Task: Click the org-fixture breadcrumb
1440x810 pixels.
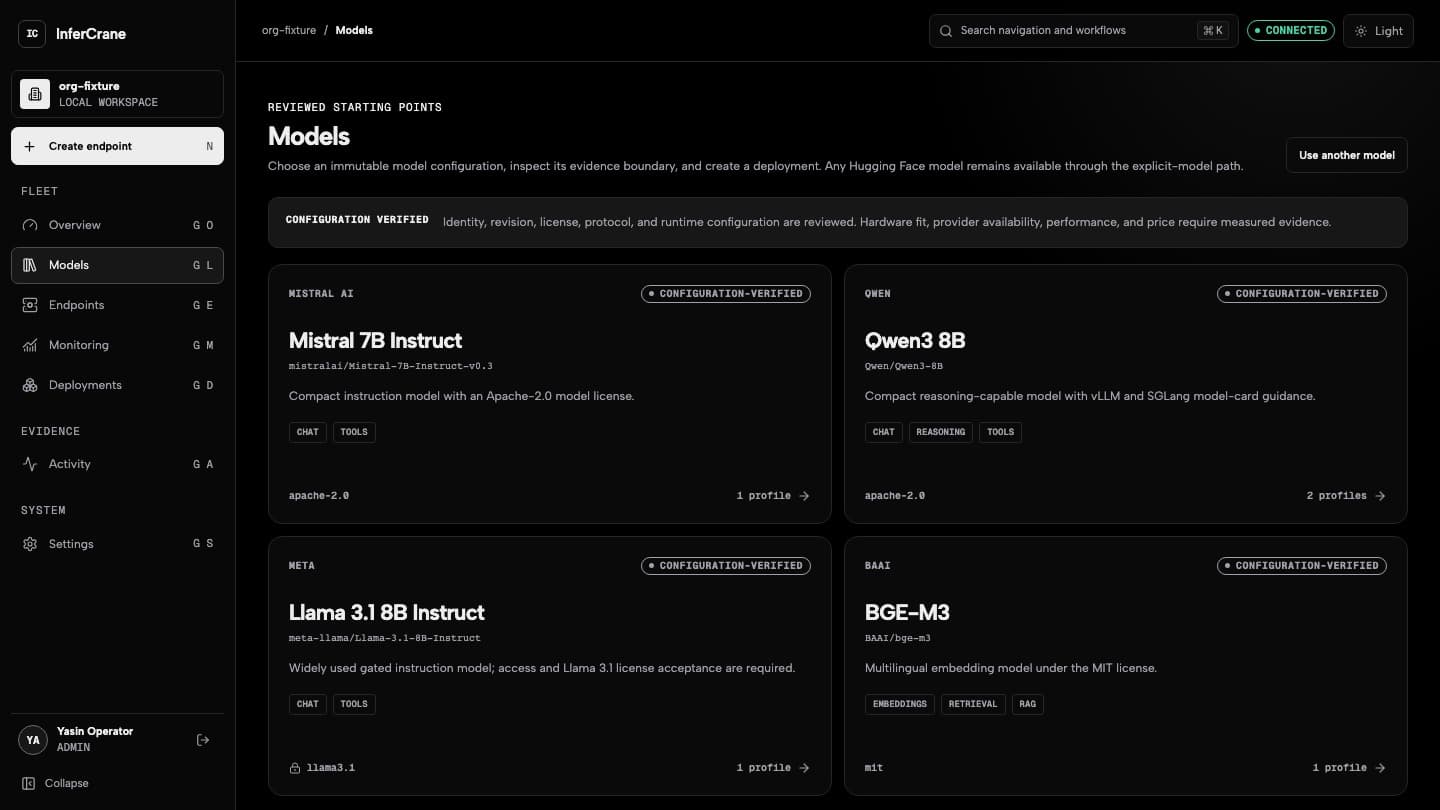Action: (x=289, y=30)
